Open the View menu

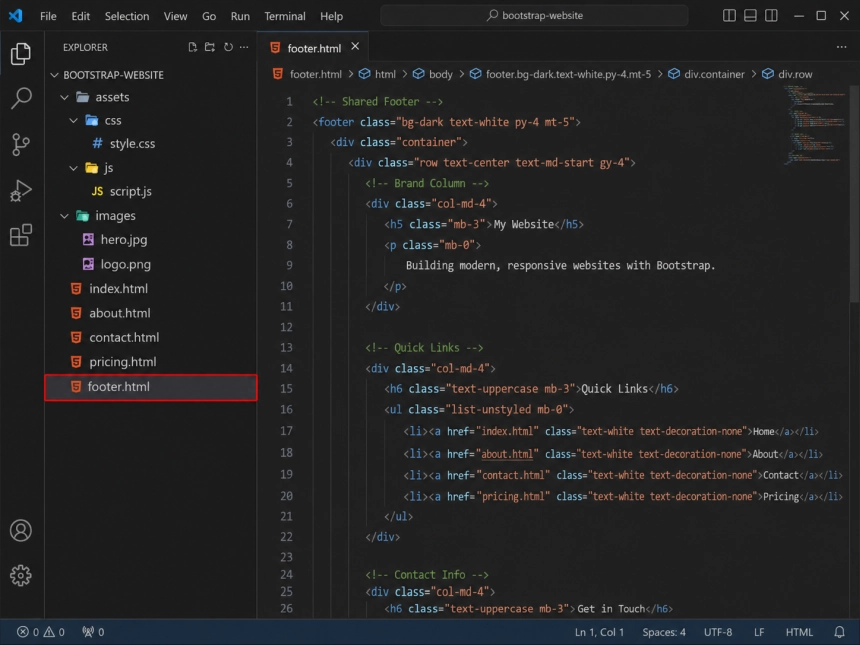(176, 16)
